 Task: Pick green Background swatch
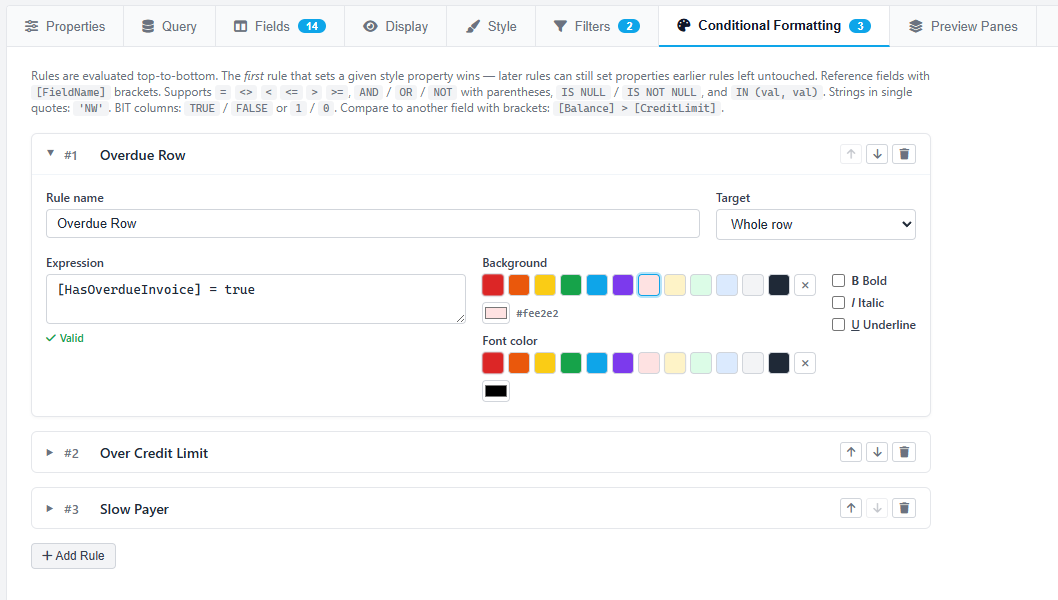click(x=571, y=285)
